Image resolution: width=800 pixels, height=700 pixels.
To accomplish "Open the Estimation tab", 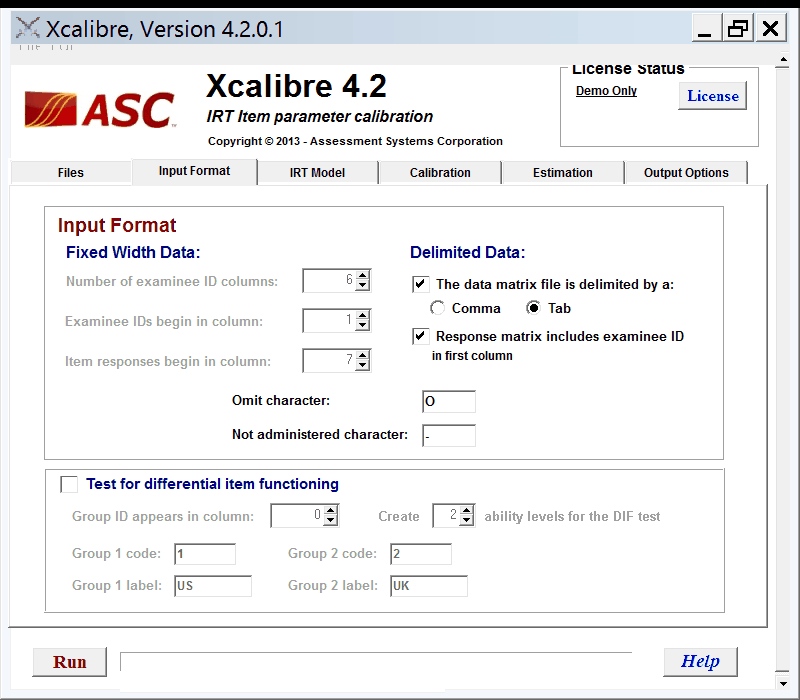I will pos(562,172).
